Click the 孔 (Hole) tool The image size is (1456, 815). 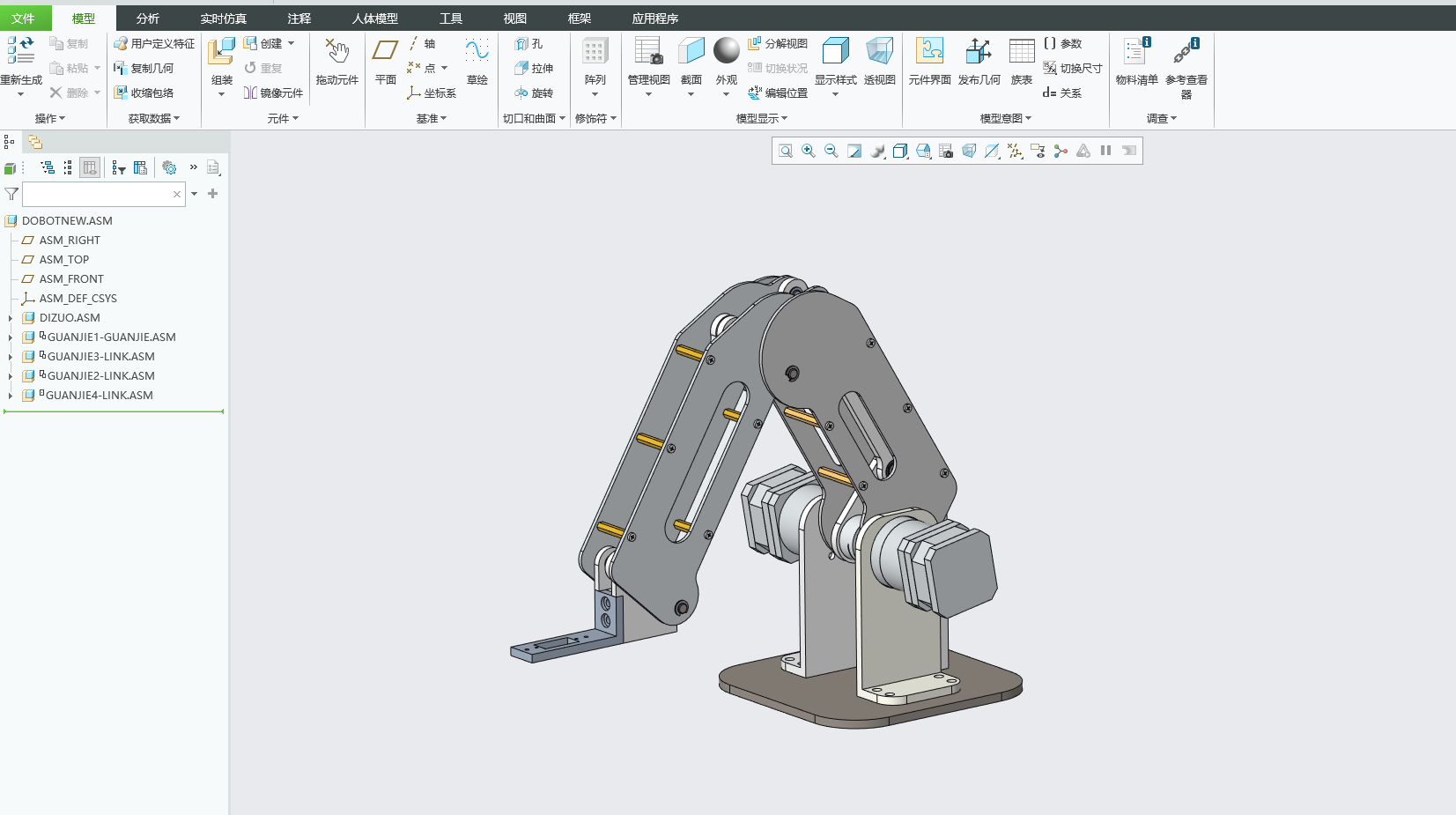[528, 43]
